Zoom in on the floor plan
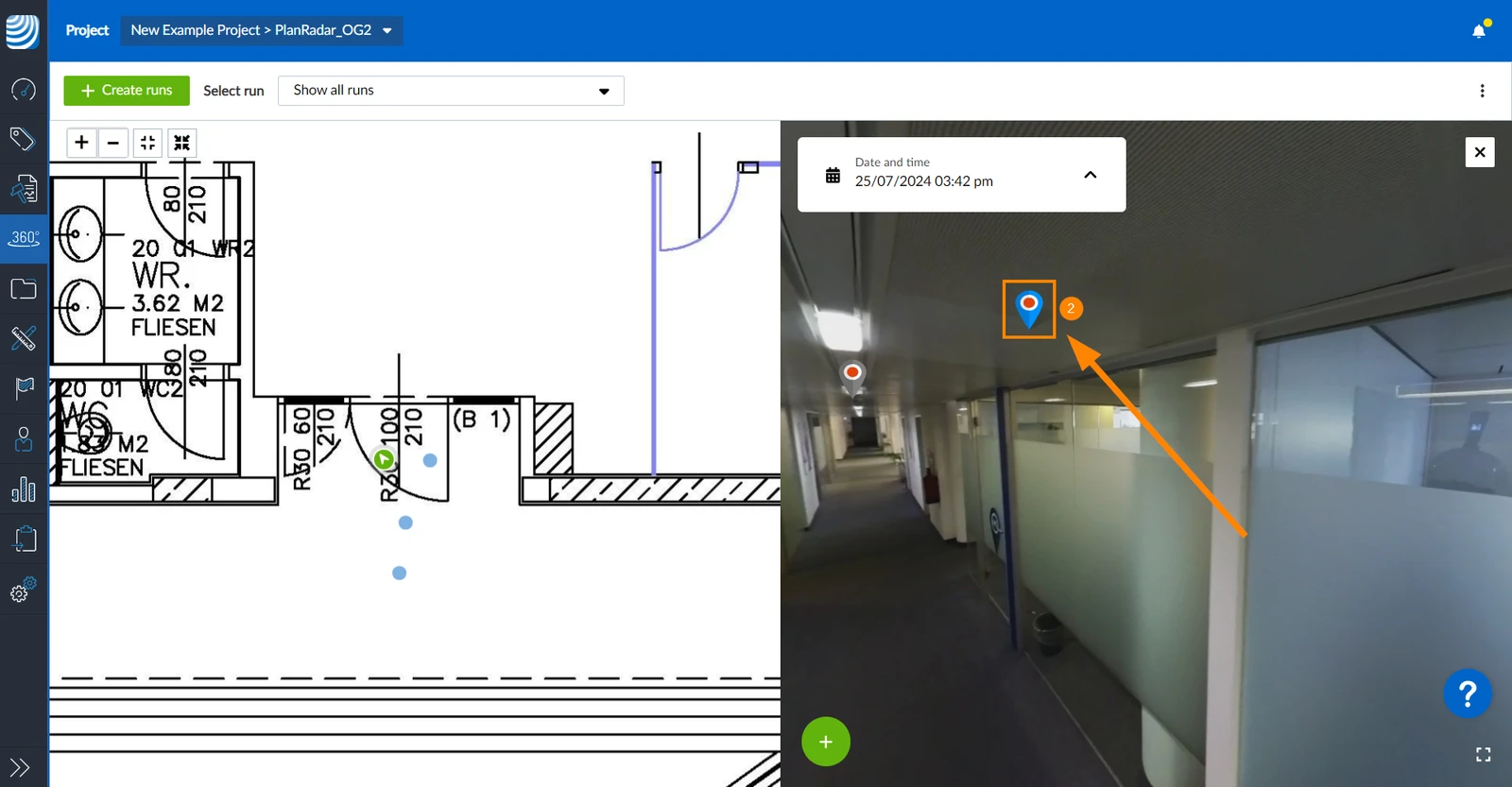The height and width of the screenshot is (787, 1512). coord(82,143)
